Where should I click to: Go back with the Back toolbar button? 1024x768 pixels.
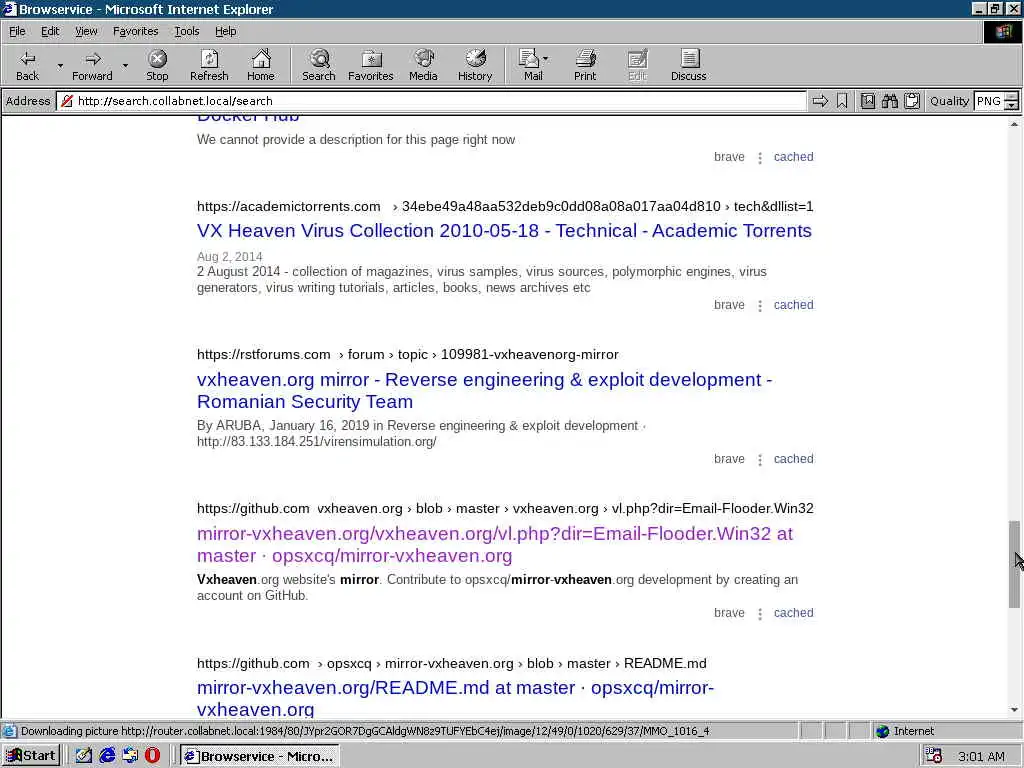[x=27, y=65]
